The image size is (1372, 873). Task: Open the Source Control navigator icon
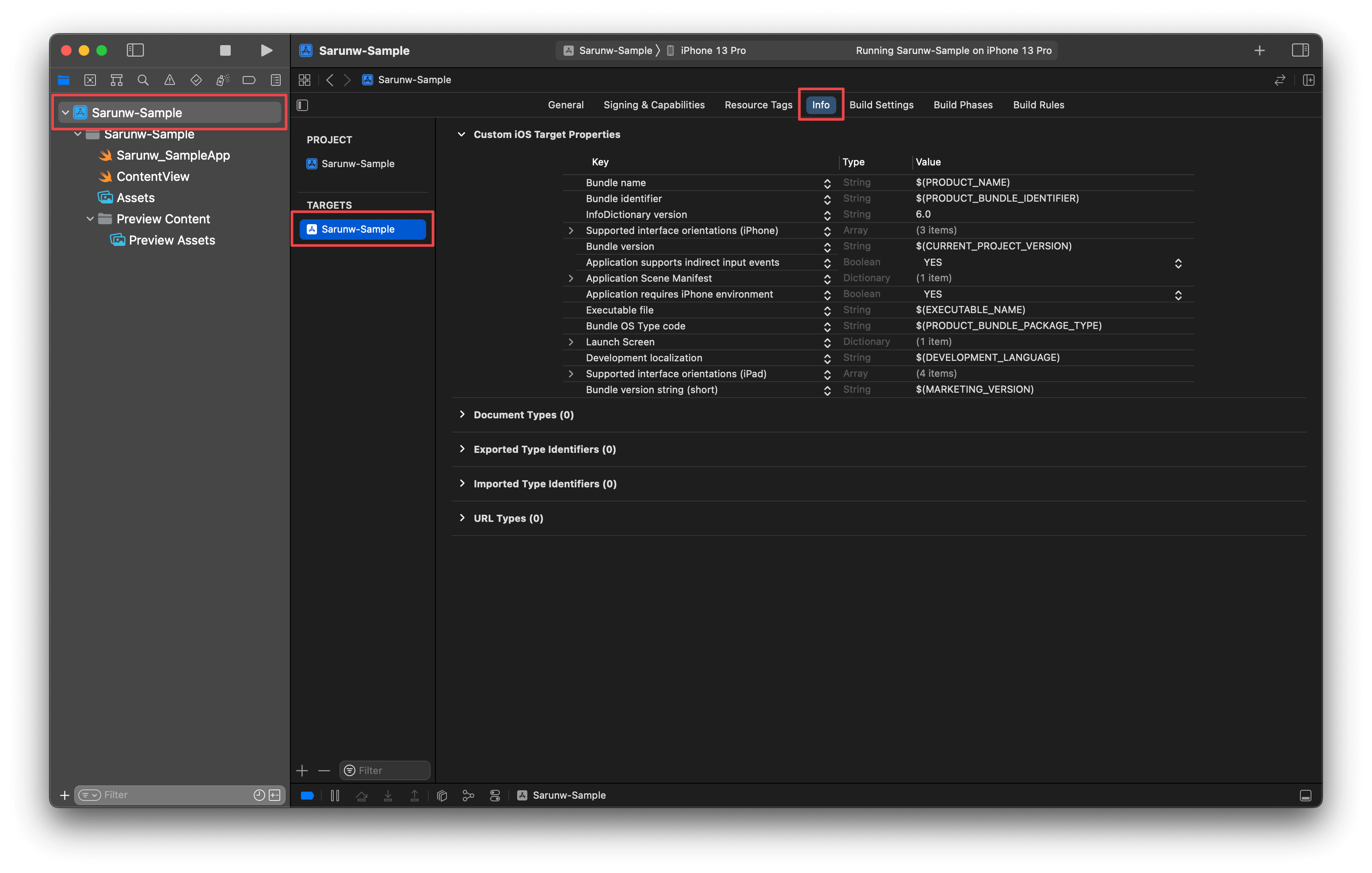click(90, 80)
